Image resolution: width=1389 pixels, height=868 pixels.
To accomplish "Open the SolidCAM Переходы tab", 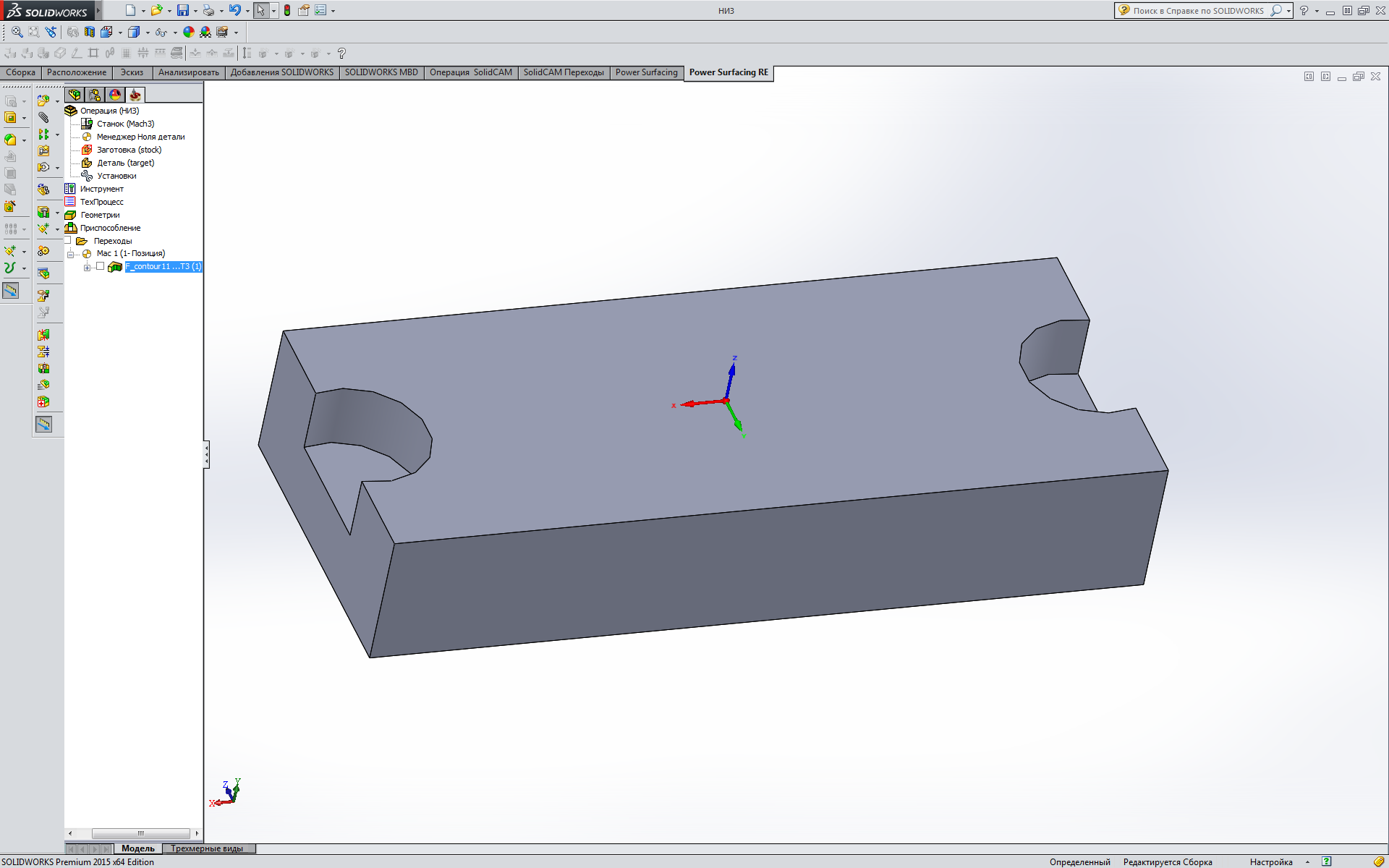I will 563,72.
